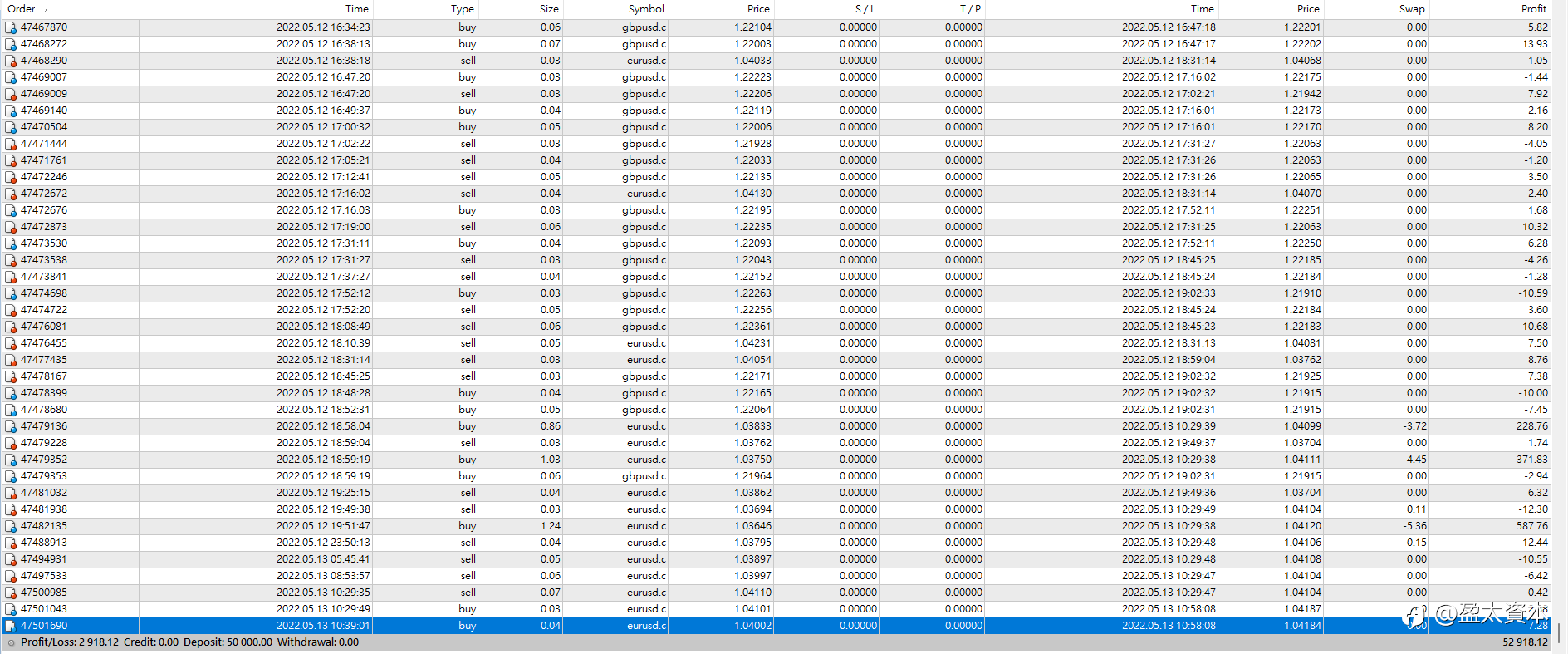Screen dimensions: 1568x654
Task: Click the icon beside order 47494931
Action: [x=11, y=559]
